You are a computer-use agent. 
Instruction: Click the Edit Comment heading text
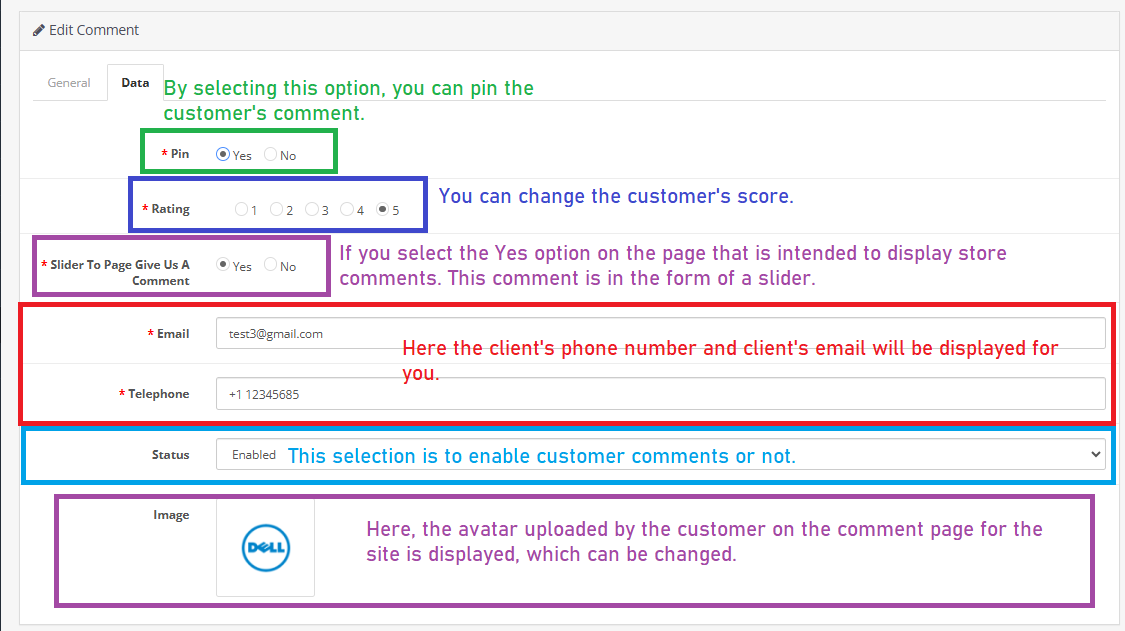tap(94, 30)
